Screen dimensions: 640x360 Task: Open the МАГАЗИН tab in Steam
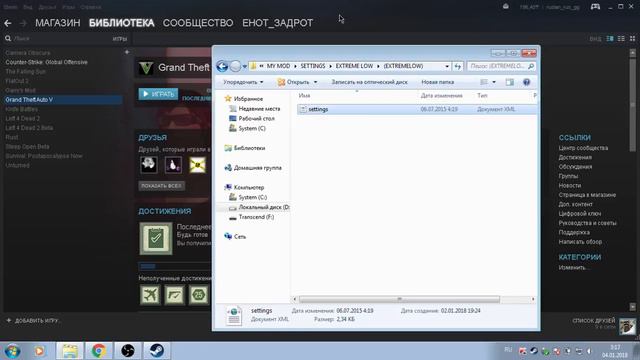(x=58, y=23)
